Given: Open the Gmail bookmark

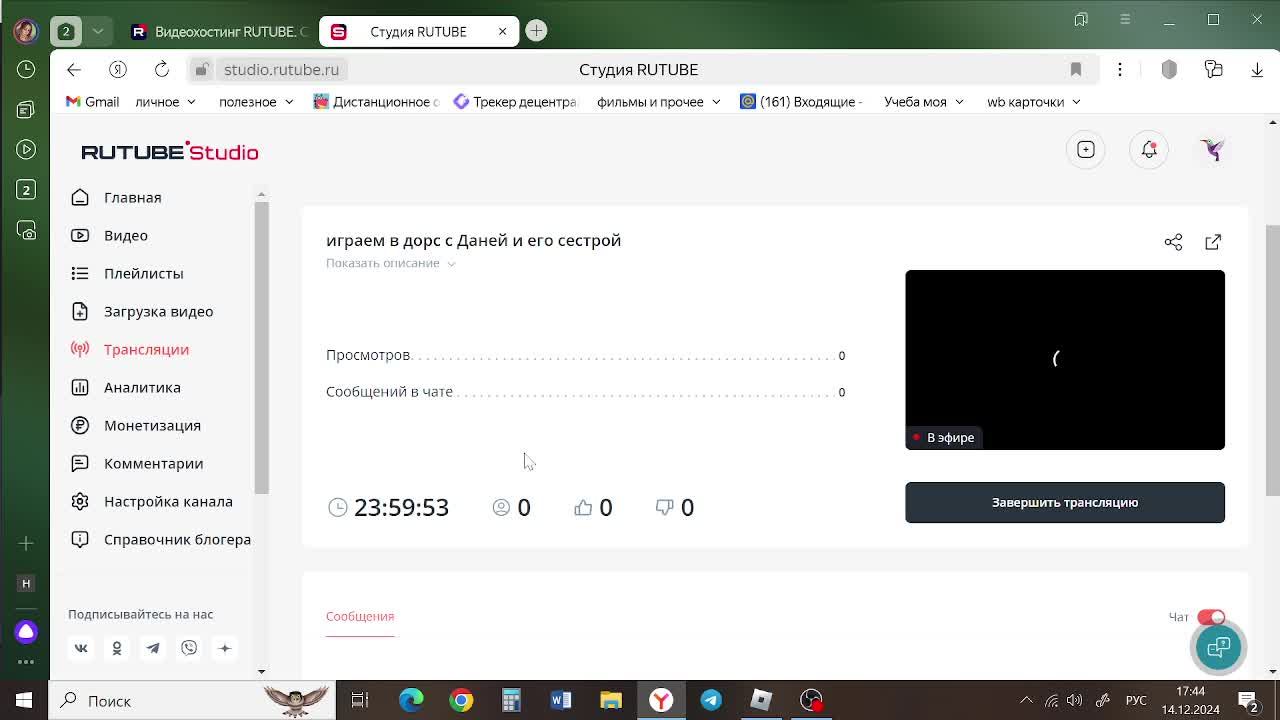Looking at the screenshot, I should [x=92, y=101].
